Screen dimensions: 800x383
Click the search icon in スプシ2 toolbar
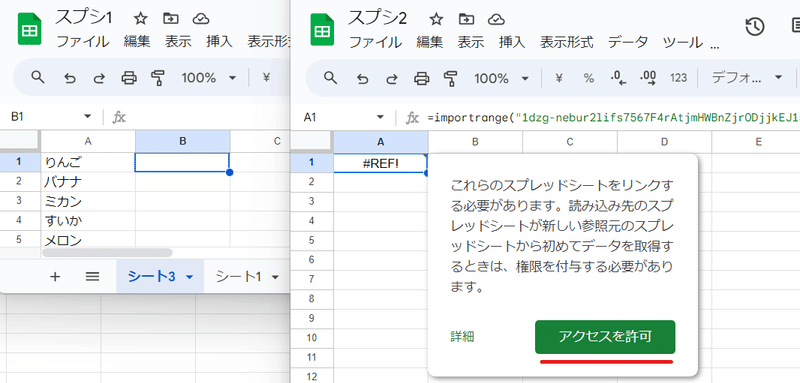(x=331, y=78)
